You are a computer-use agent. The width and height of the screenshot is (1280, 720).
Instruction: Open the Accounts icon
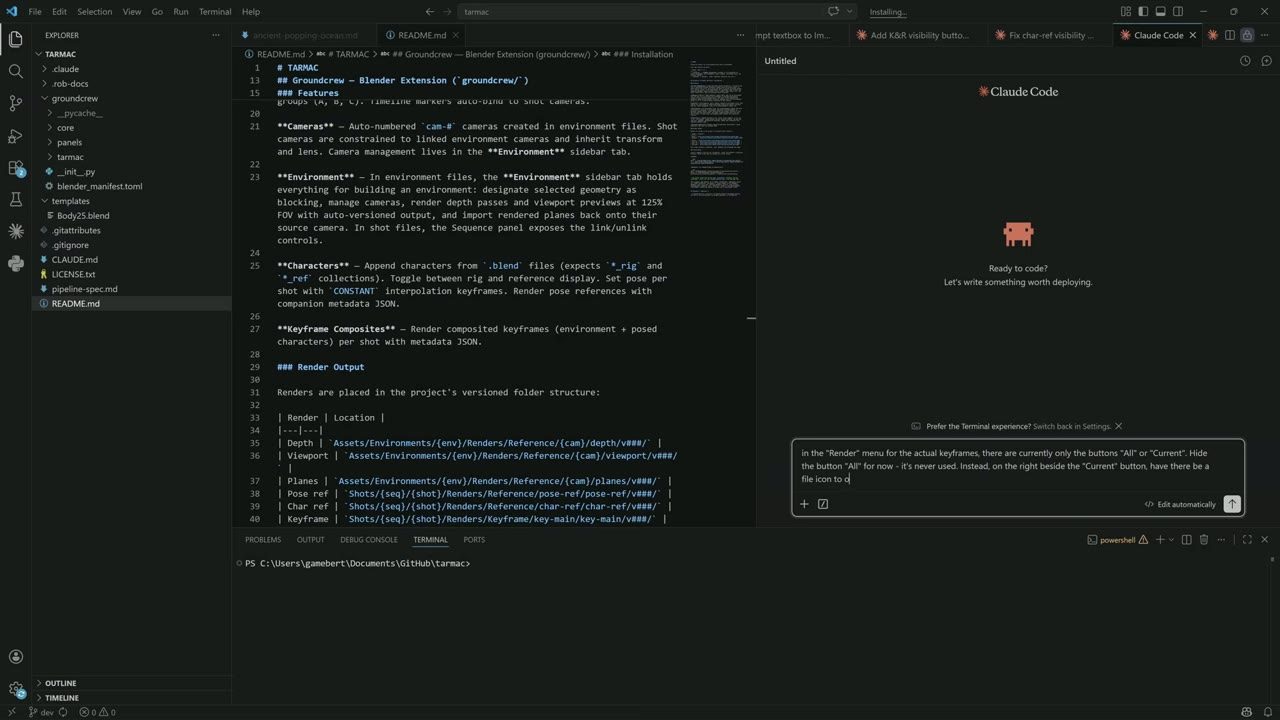pyautogui.click(x=15, y=657)
